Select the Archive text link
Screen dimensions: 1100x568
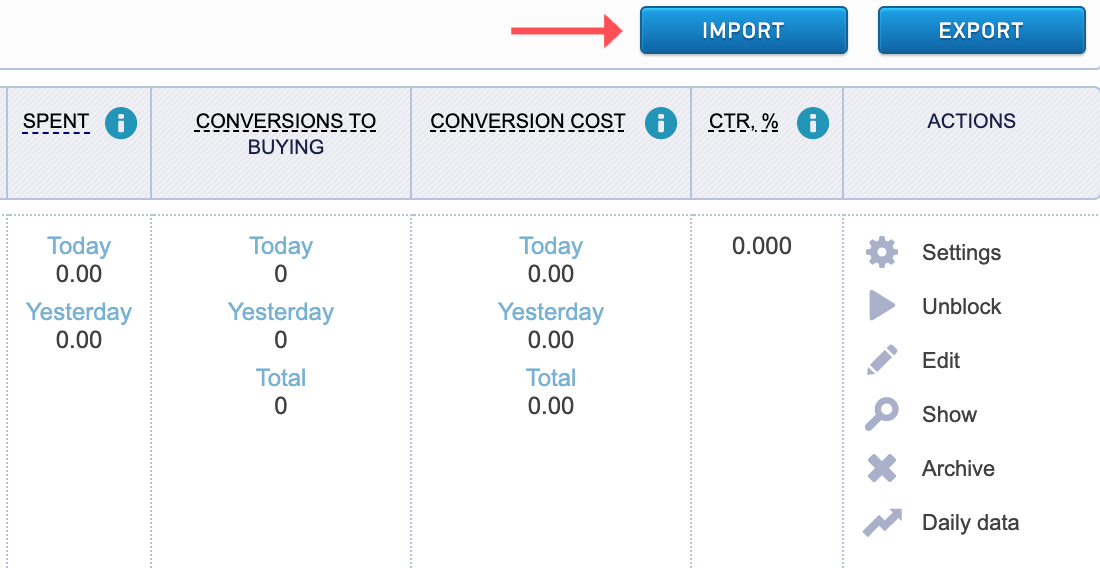(x=958, y=469)
